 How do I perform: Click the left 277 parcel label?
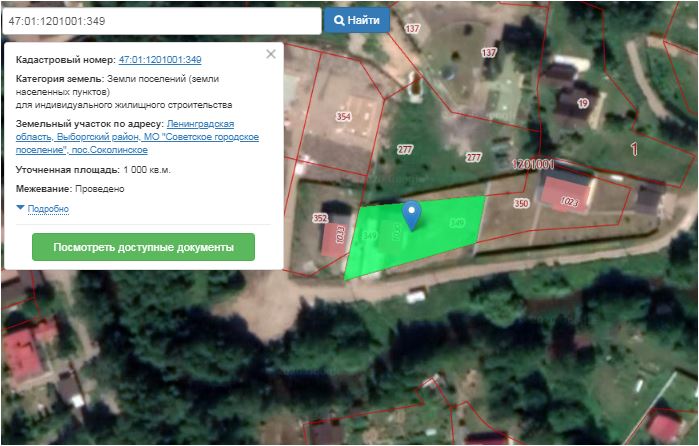(405, 149)
